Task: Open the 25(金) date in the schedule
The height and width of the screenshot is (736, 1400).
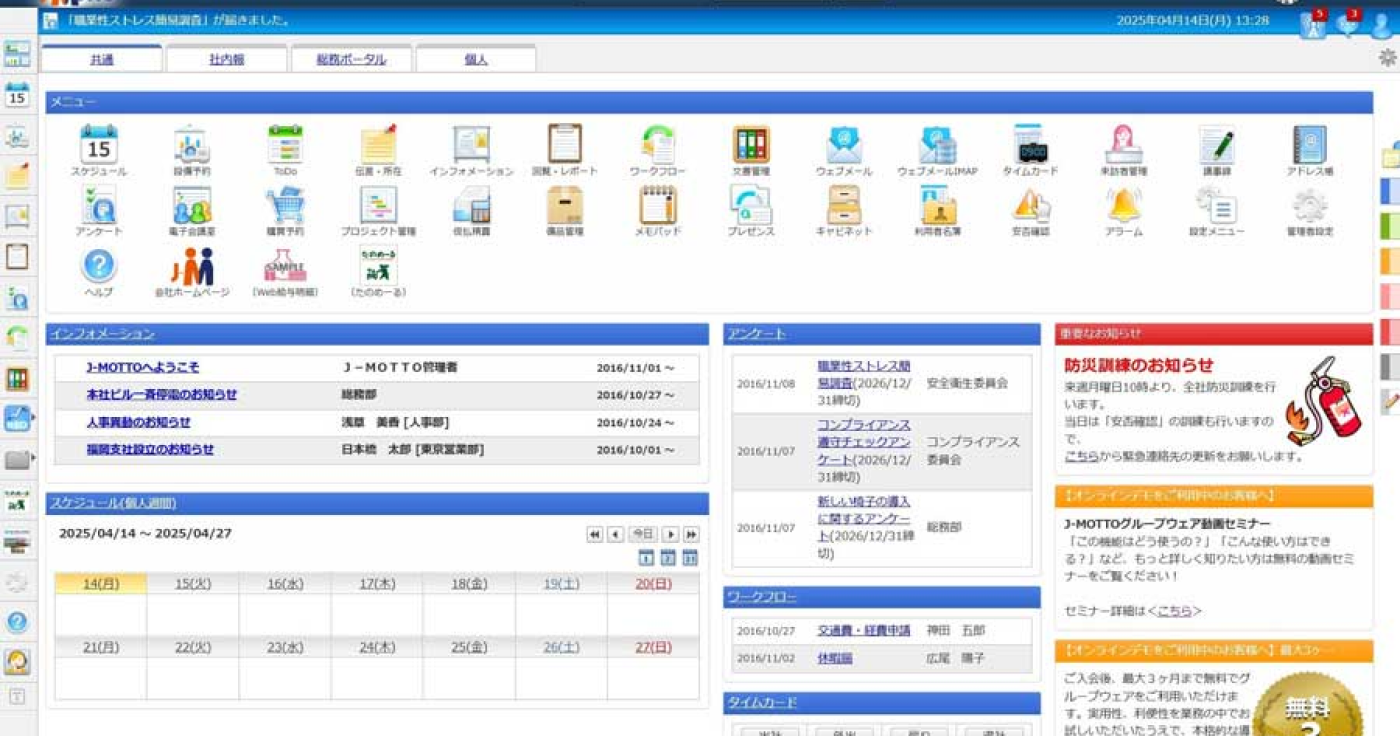Action: [469, 648]
